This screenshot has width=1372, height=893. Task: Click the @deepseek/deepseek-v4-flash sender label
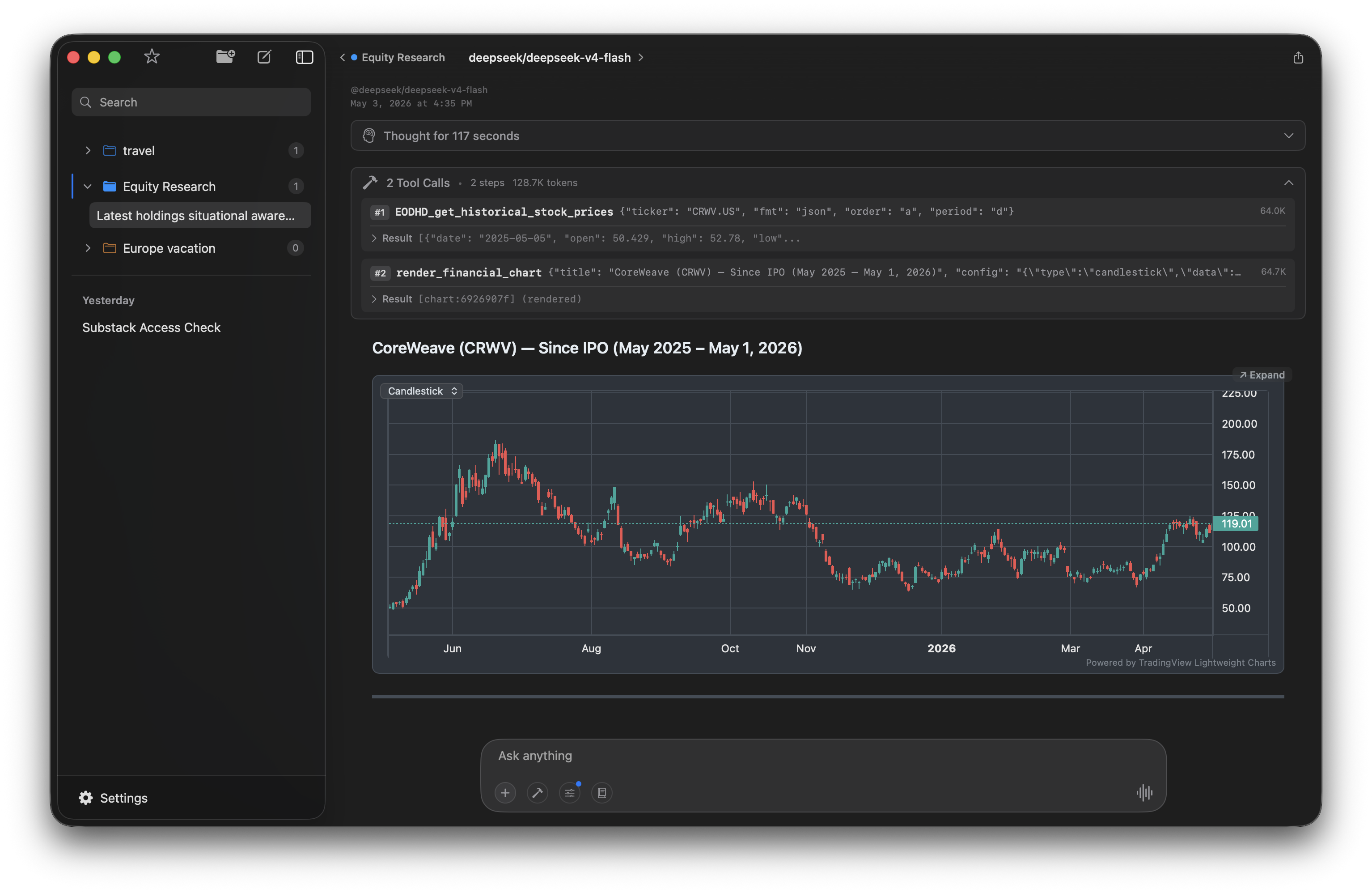(x=419, y=89)
